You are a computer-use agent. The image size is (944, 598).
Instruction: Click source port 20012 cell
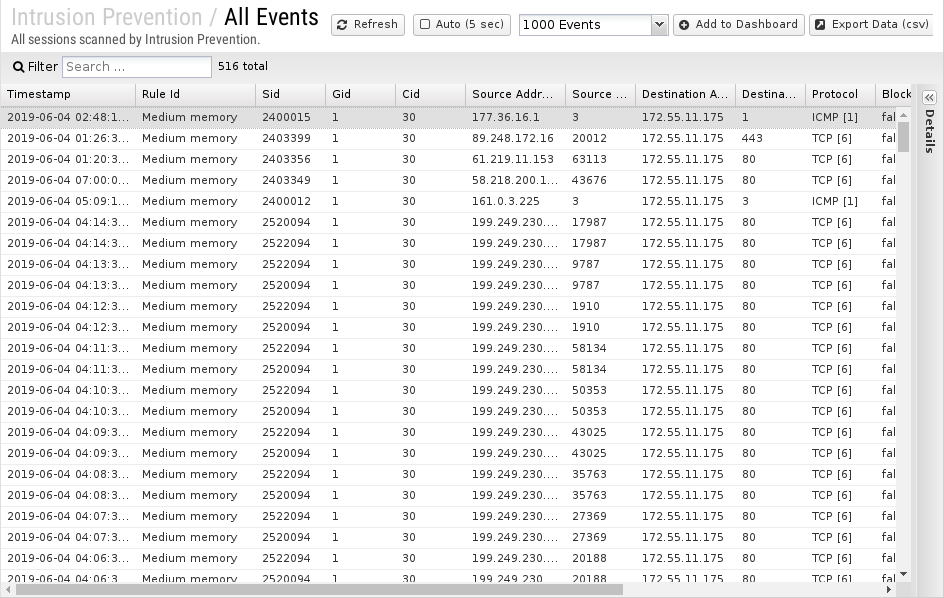589,139
